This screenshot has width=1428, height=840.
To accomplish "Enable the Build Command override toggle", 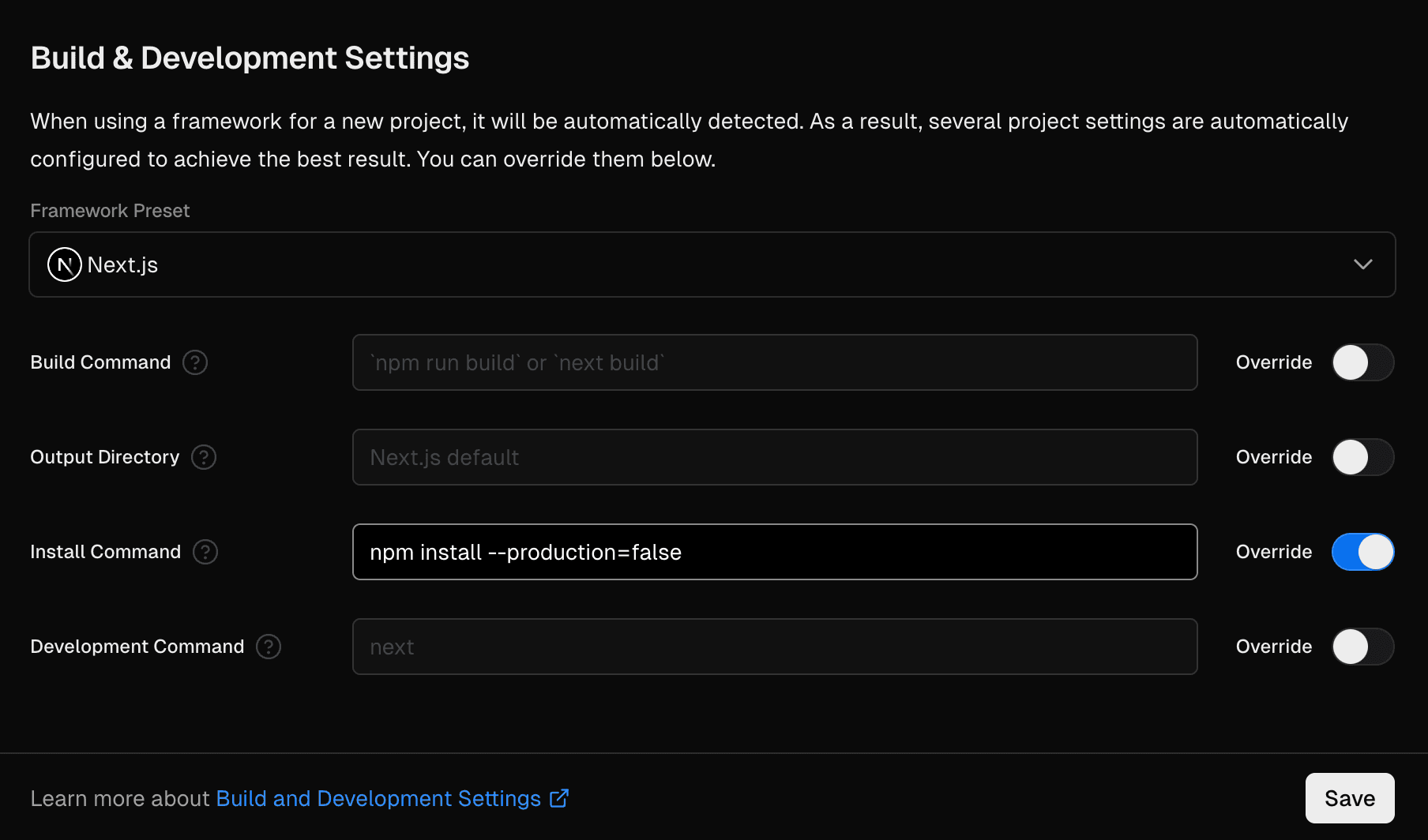I will pyautogui.click(x=1362, y=362).
